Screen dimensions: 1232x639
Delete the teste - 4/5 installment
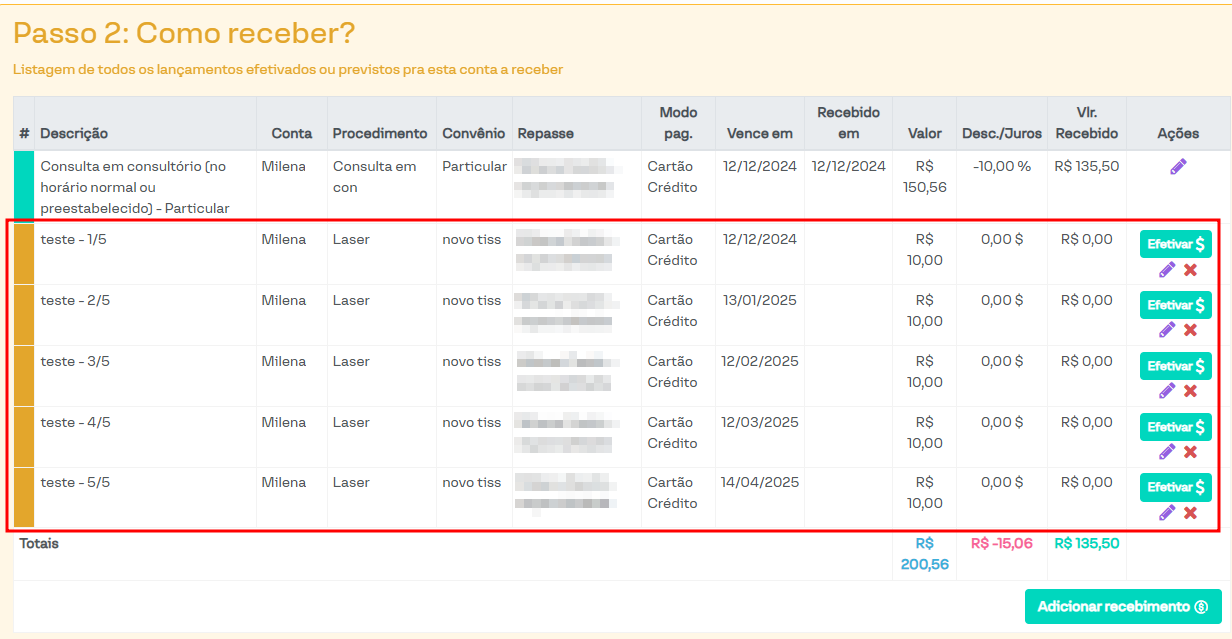(x=1190, y=452)
